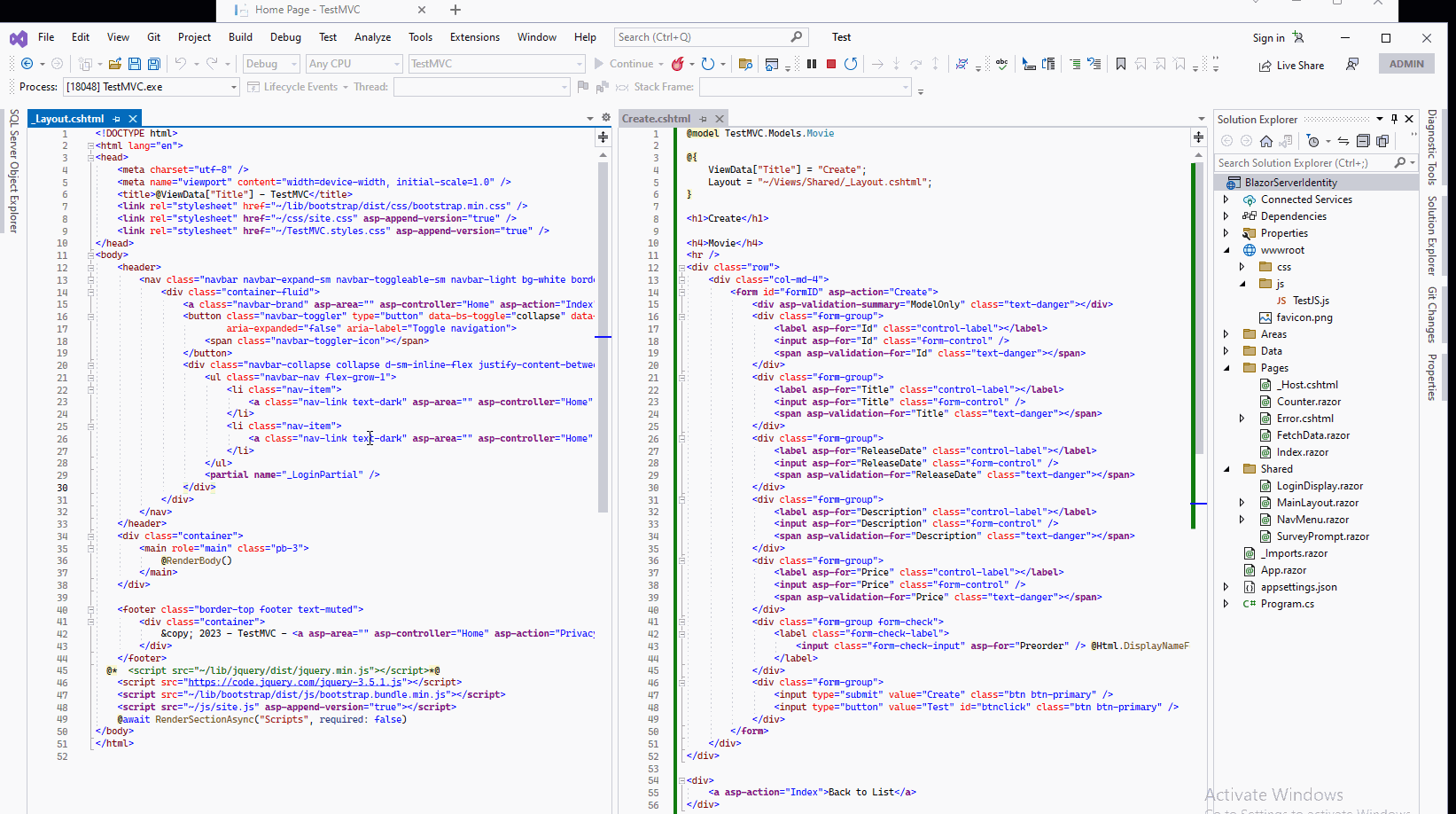Screen dimensions: 1456x814
Task: Open the Debug menu
Action: click(285, 37)
